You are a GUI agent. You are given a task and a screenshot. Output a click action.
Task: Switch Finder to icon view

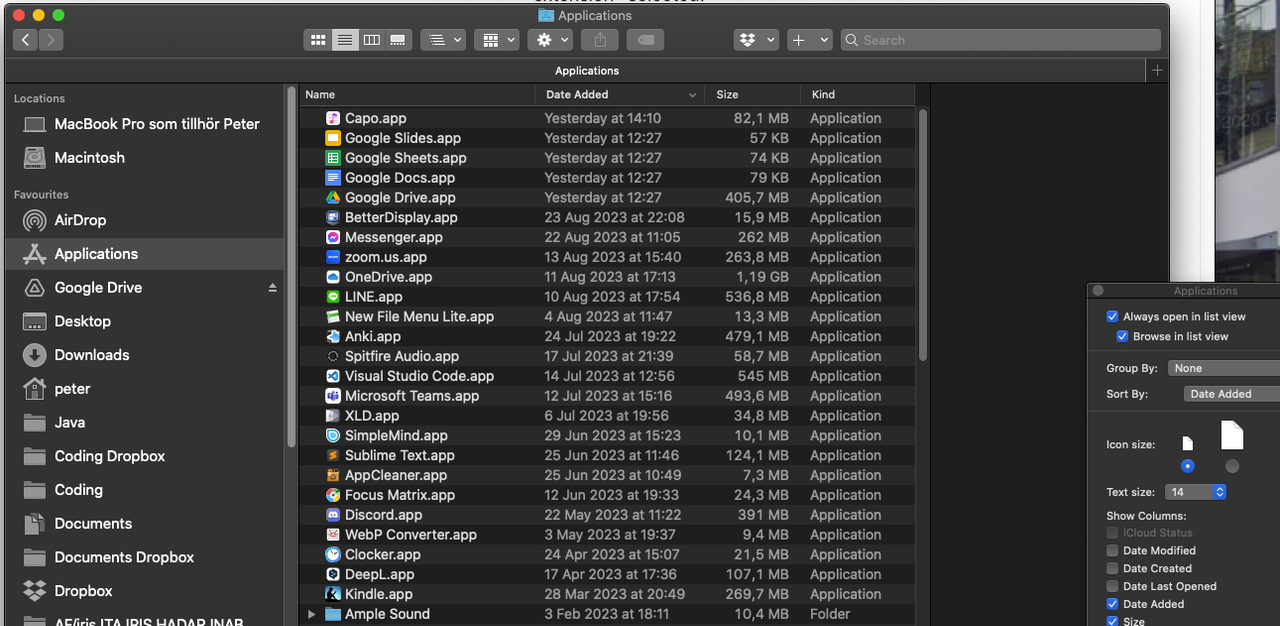(x=318, y=40)
